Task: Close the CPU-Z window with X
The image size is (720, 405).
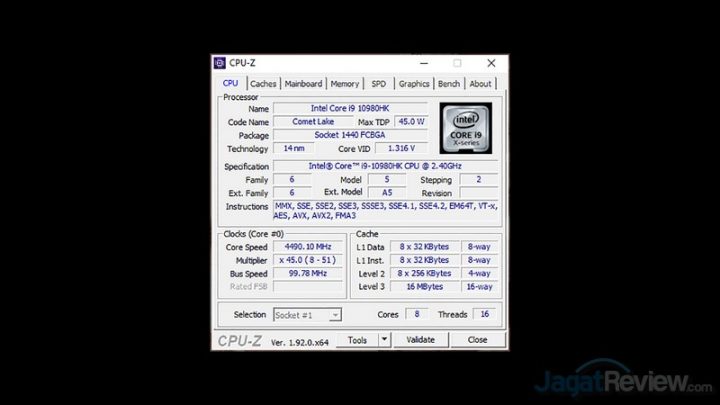Action: tap(491, 63)
